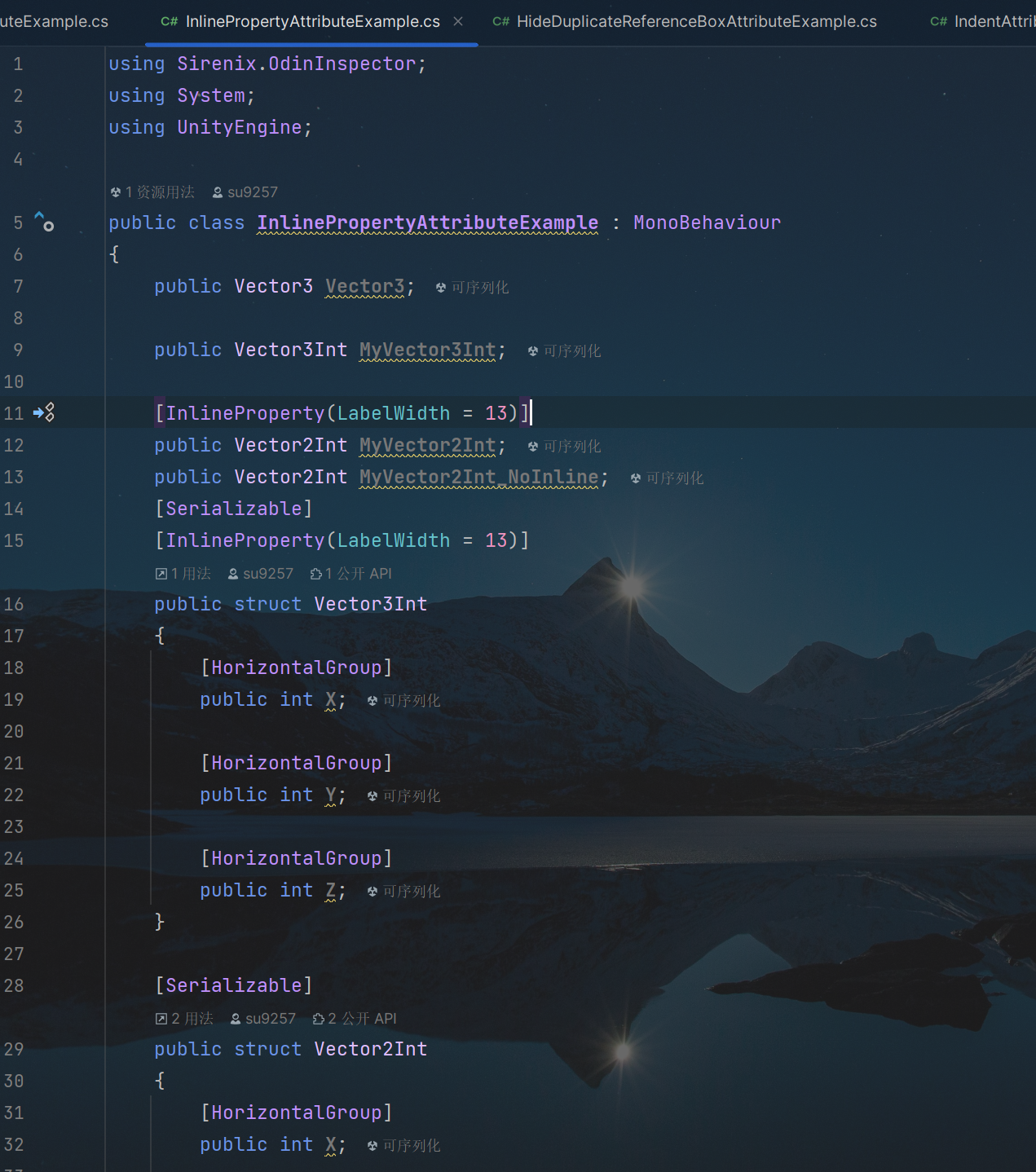Open the IndentAttribute file tab
The height and width of the screenshot is (1172, 1036).
coord(982,21)
